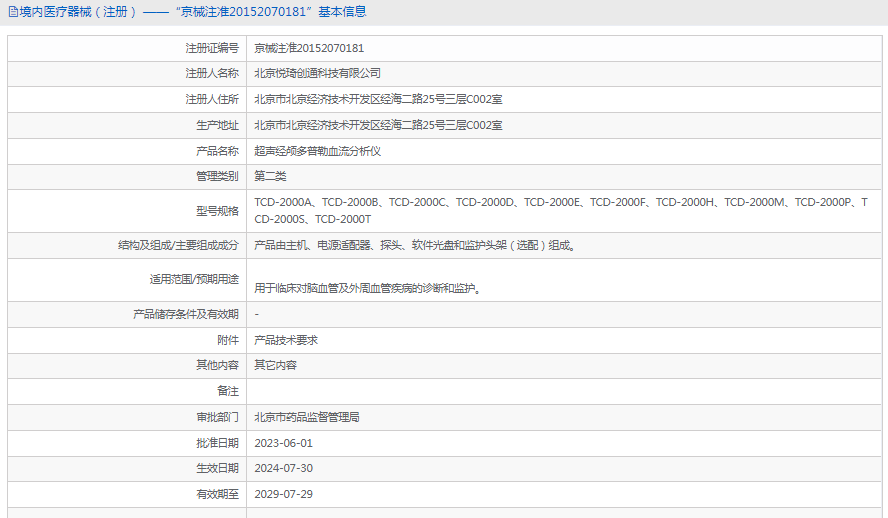Open the 其它内容 link
The height and width of the screenshot is (518, 888).
(275, 365)
